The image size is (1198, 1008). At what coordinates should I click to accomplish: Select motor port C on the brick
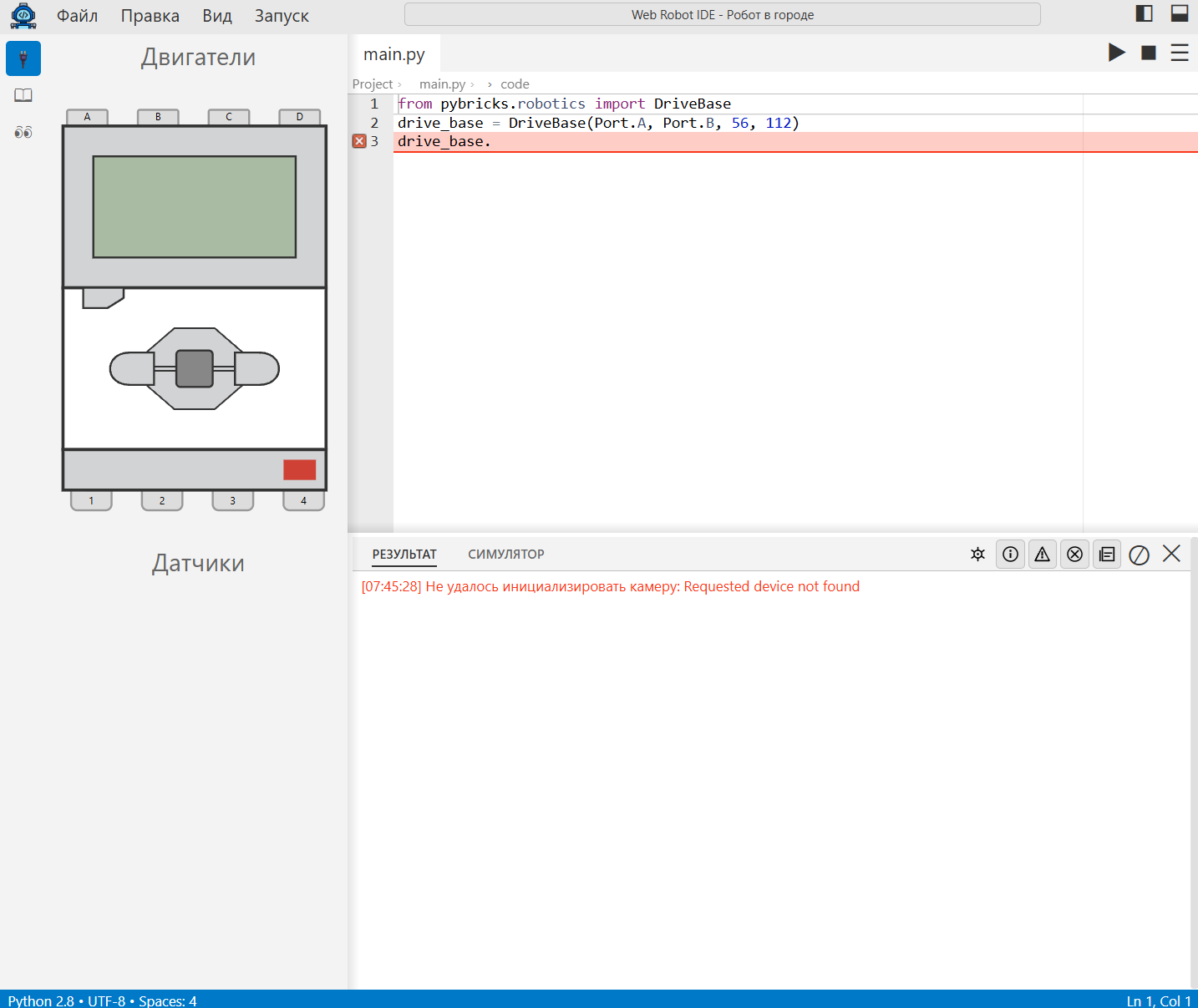229,117
